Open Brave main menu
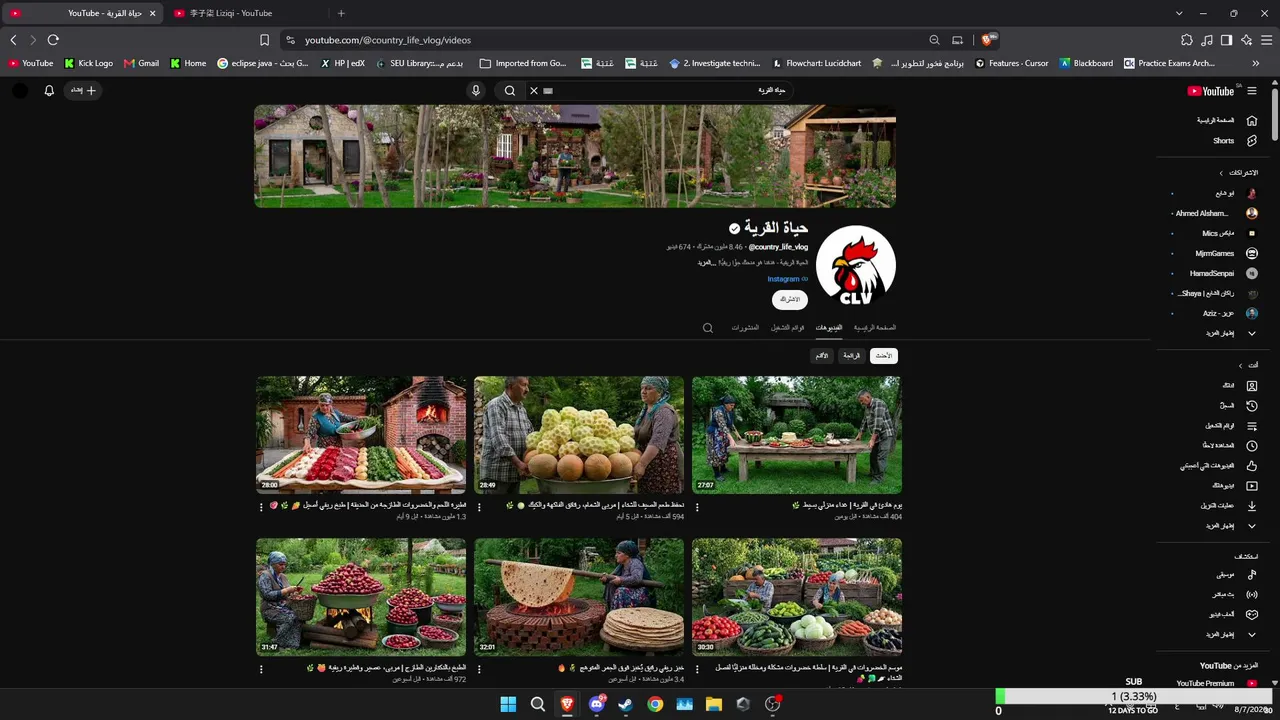Viewport: 1280px width, 720px height. coord(1266,40)
